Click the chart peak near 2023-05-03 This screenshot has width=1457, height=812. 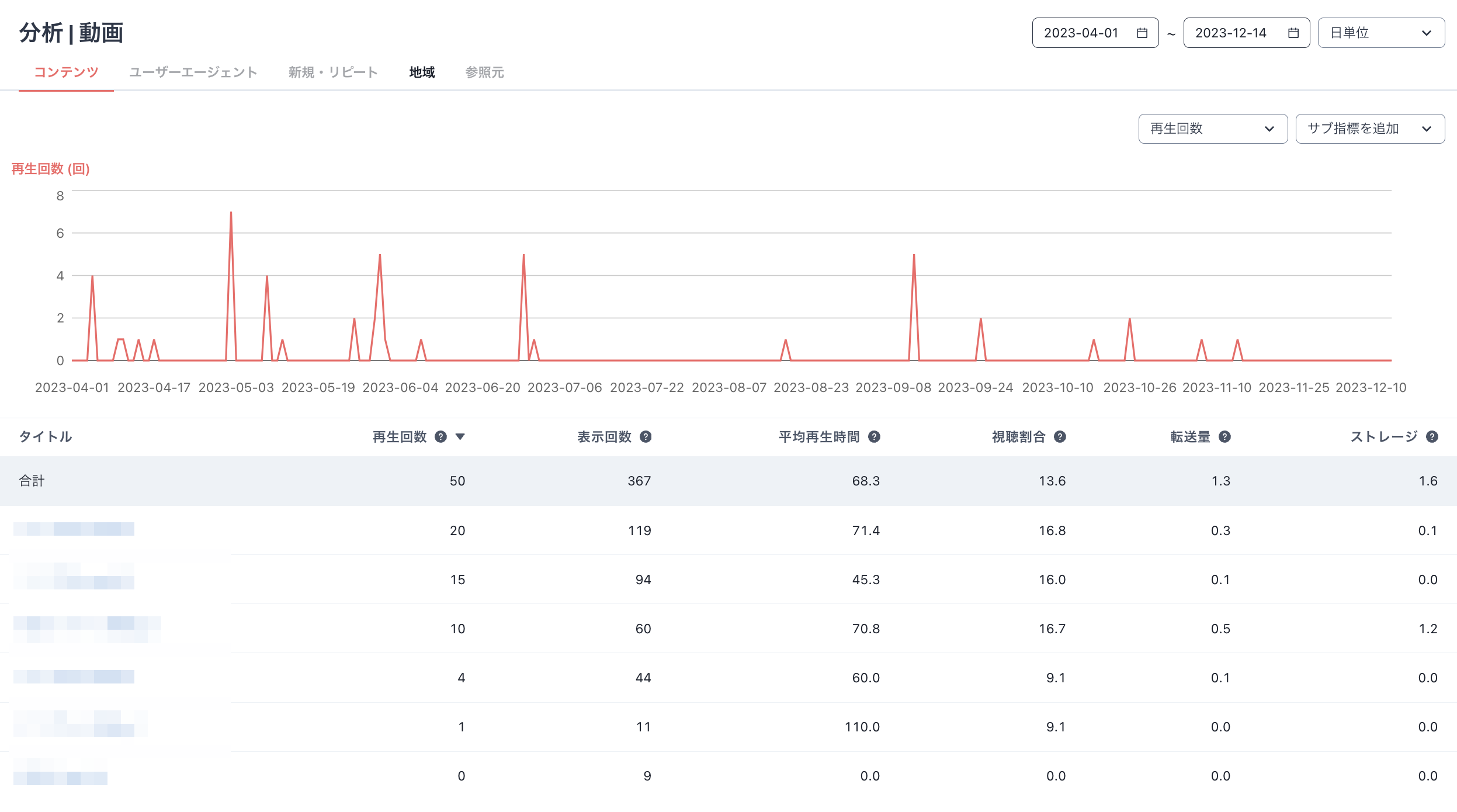(x=231, y=214)
